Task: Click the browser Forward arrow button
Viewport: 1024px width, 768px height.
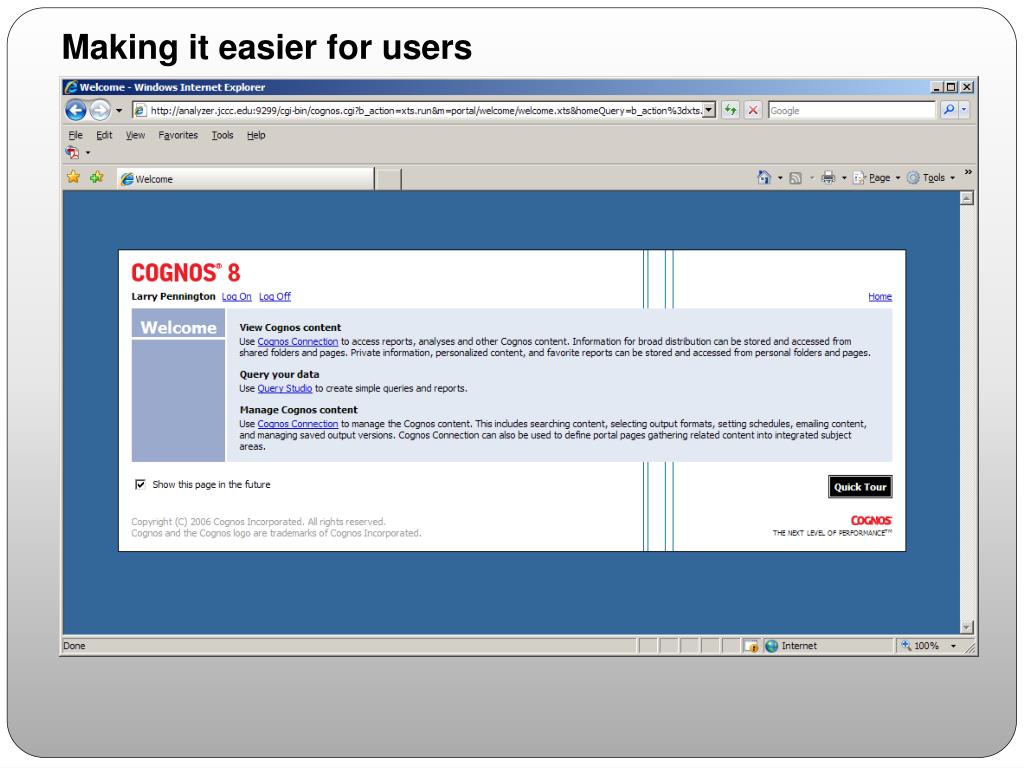Action: [100, 110]
